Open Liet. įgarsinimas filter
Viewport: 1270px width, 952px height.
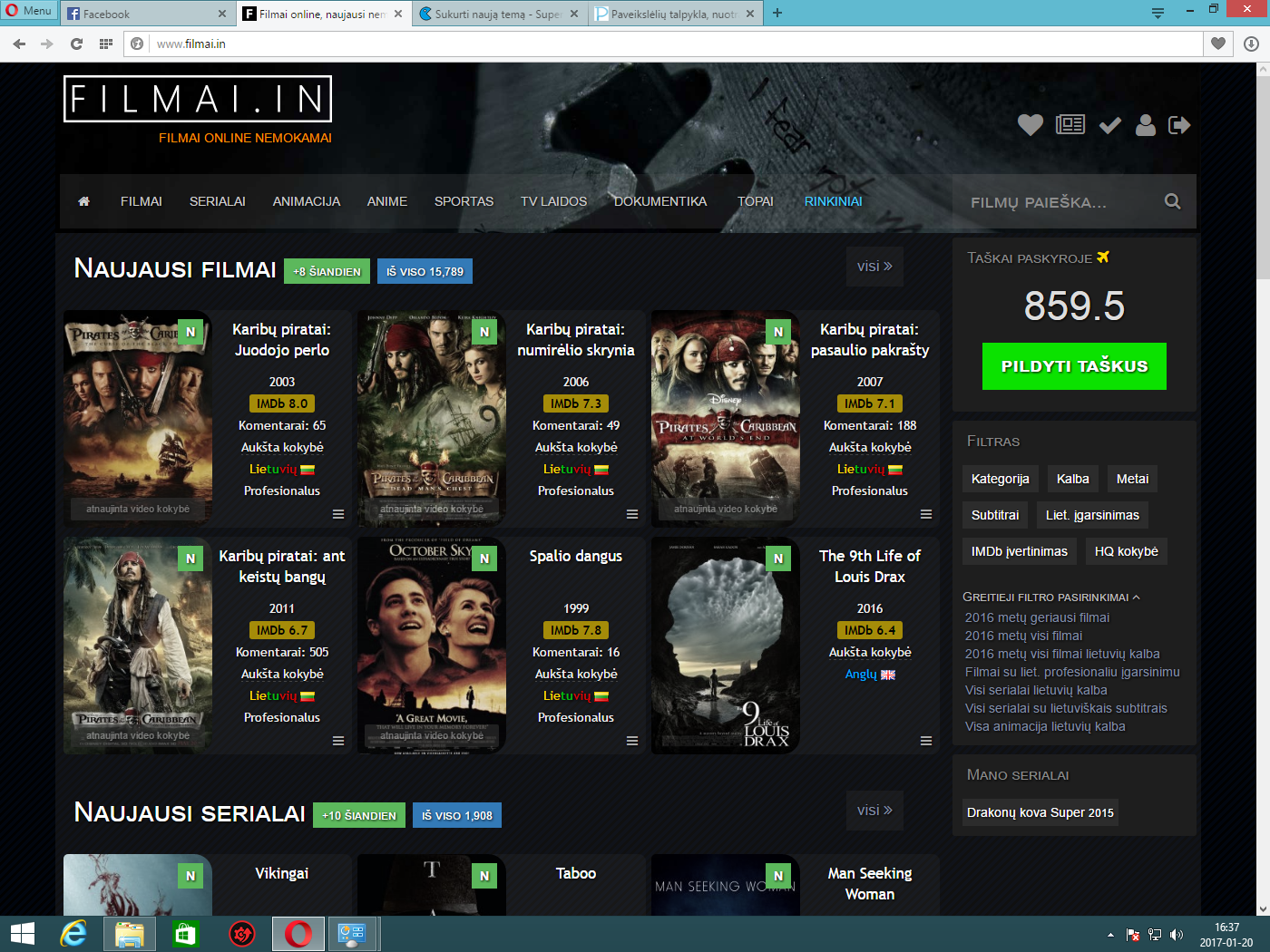coord(1092,515)
